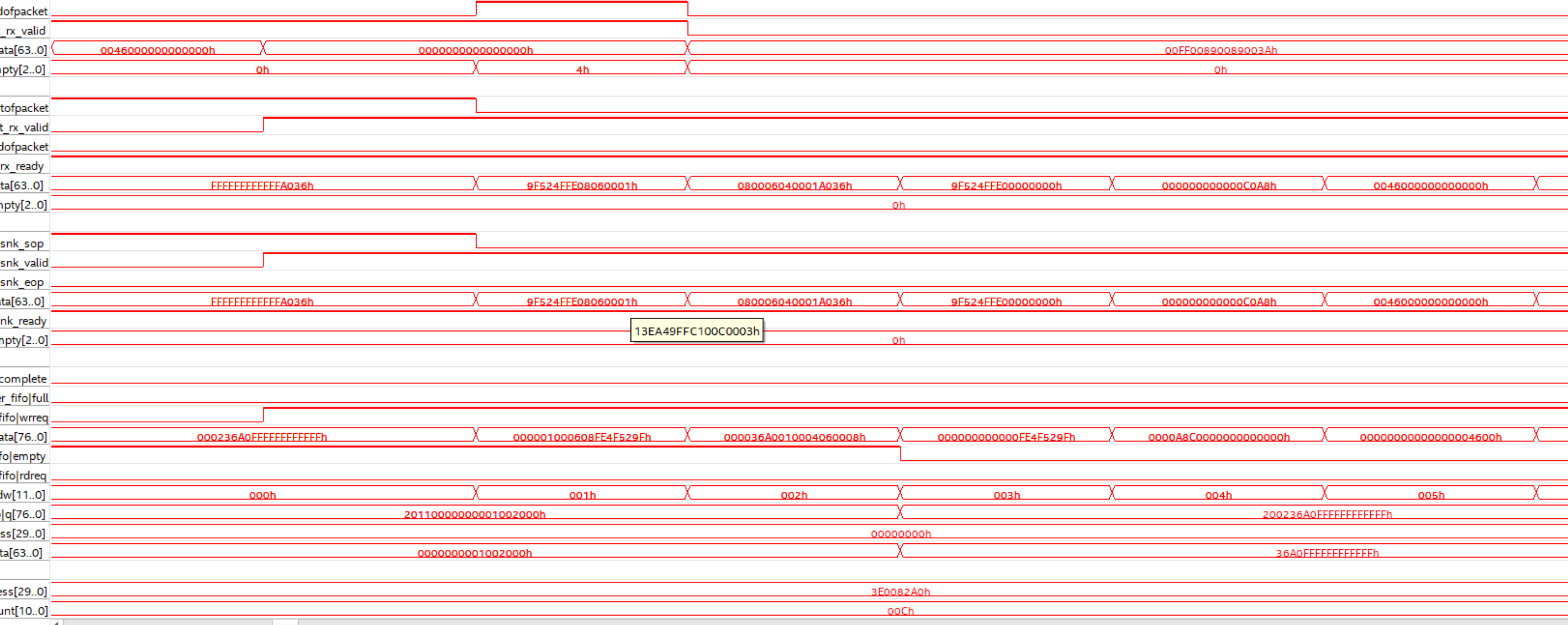Click FIFO data value 000001000608FE4F529Fh

click(582, 437)
